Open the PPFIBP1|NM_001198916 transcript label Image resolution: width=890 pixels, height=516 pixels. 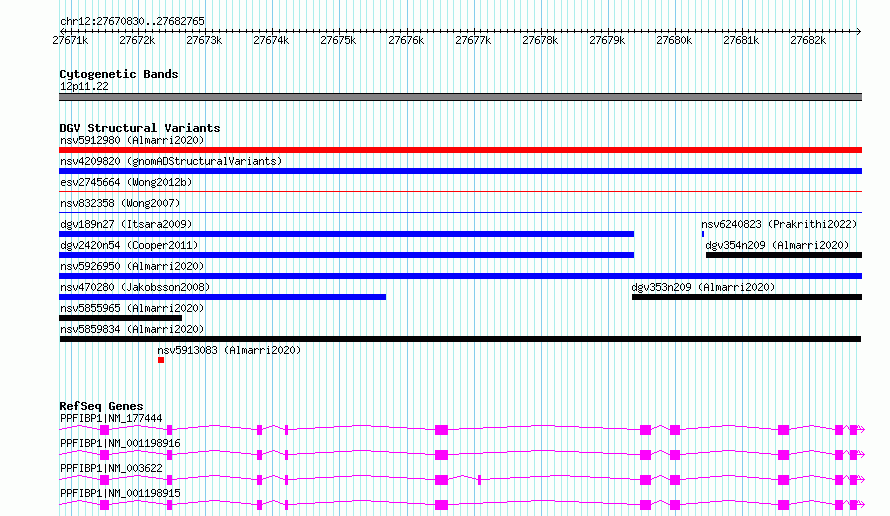120,443
